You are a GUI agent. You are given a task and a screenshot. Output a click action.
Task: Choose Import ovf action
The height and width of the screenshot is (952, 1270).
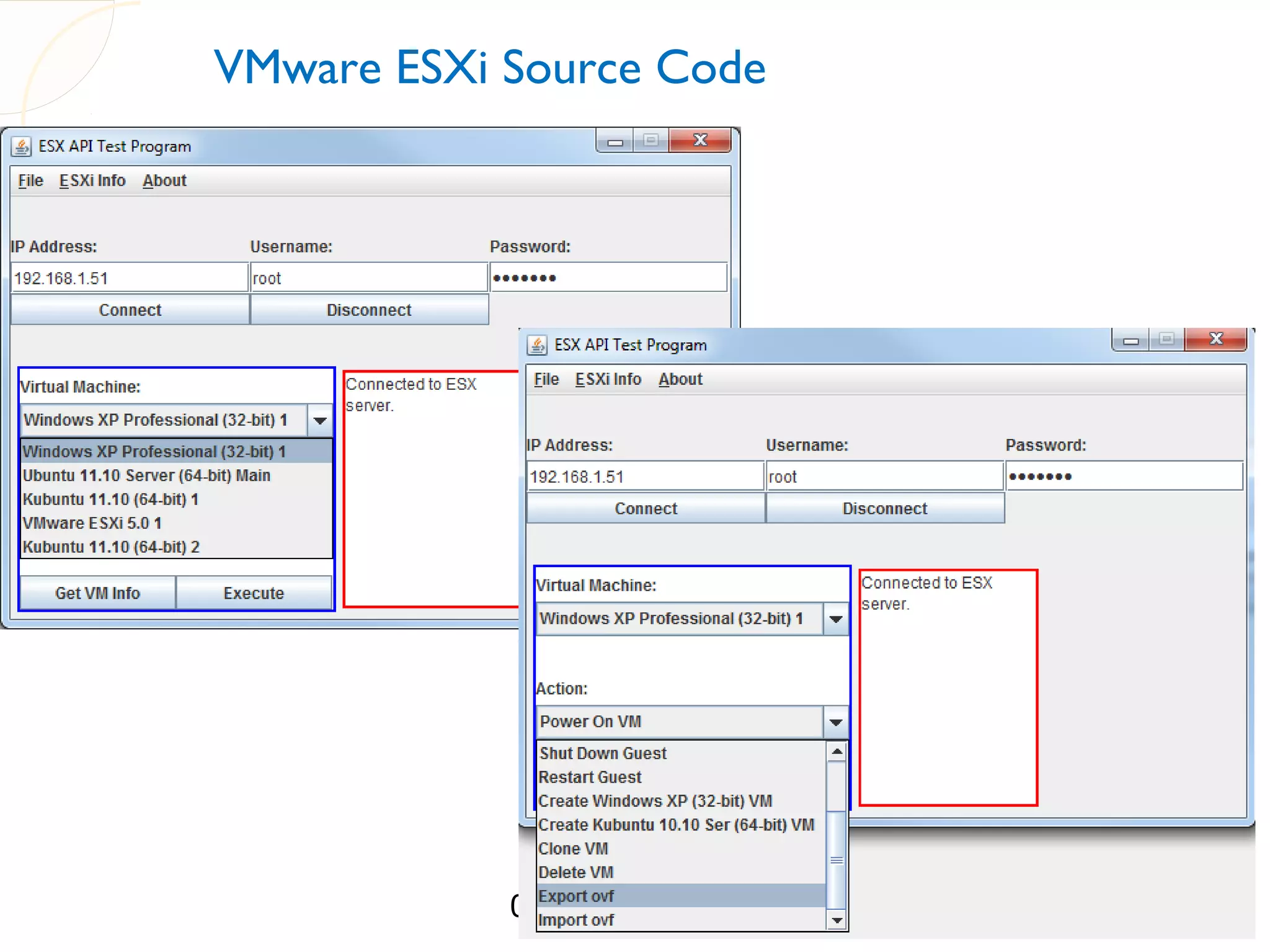click(682, 920)
